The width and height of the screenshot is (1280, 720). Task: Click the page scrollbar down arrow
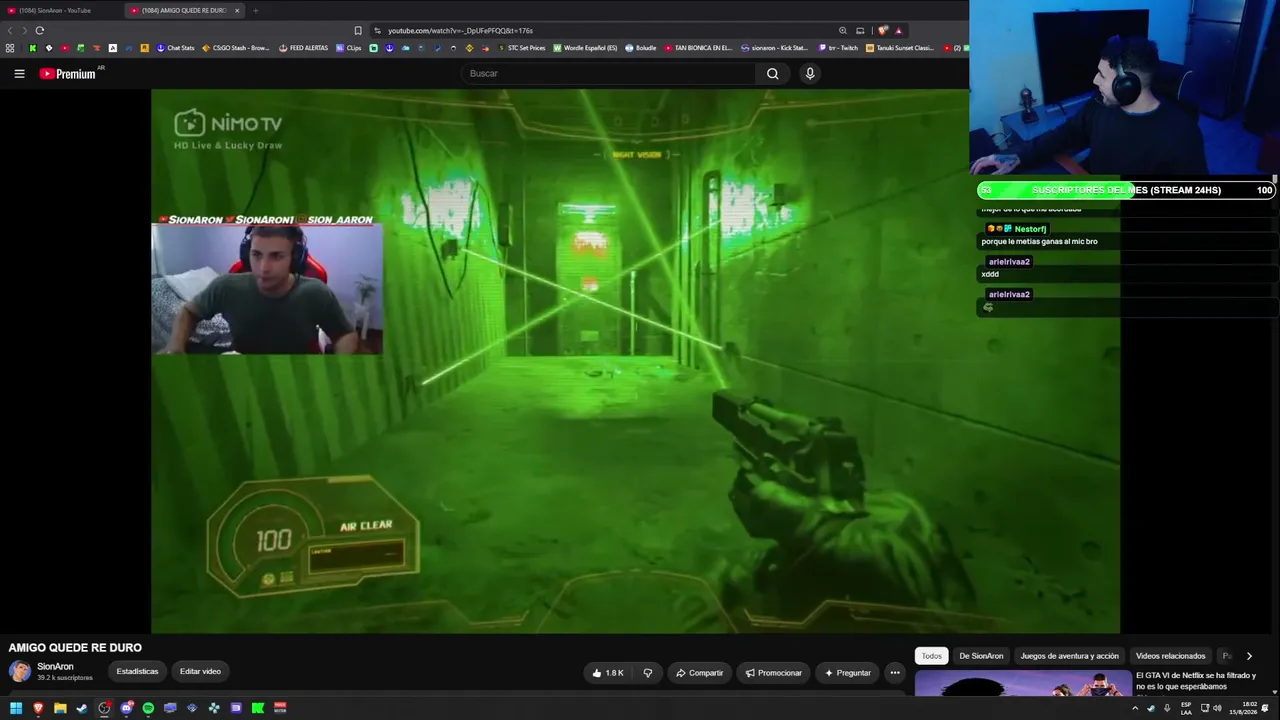point(1275,691)
